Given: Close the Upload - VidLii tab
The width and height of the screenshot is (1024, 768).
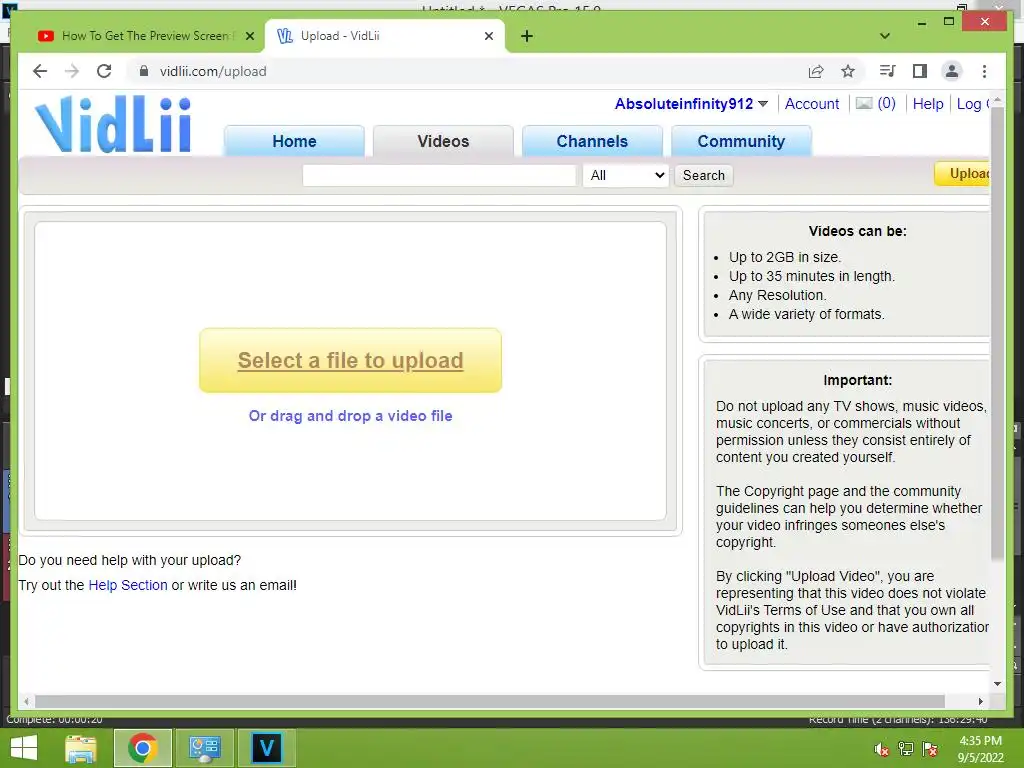Looking at the screenshot, I should pos(488,36).
